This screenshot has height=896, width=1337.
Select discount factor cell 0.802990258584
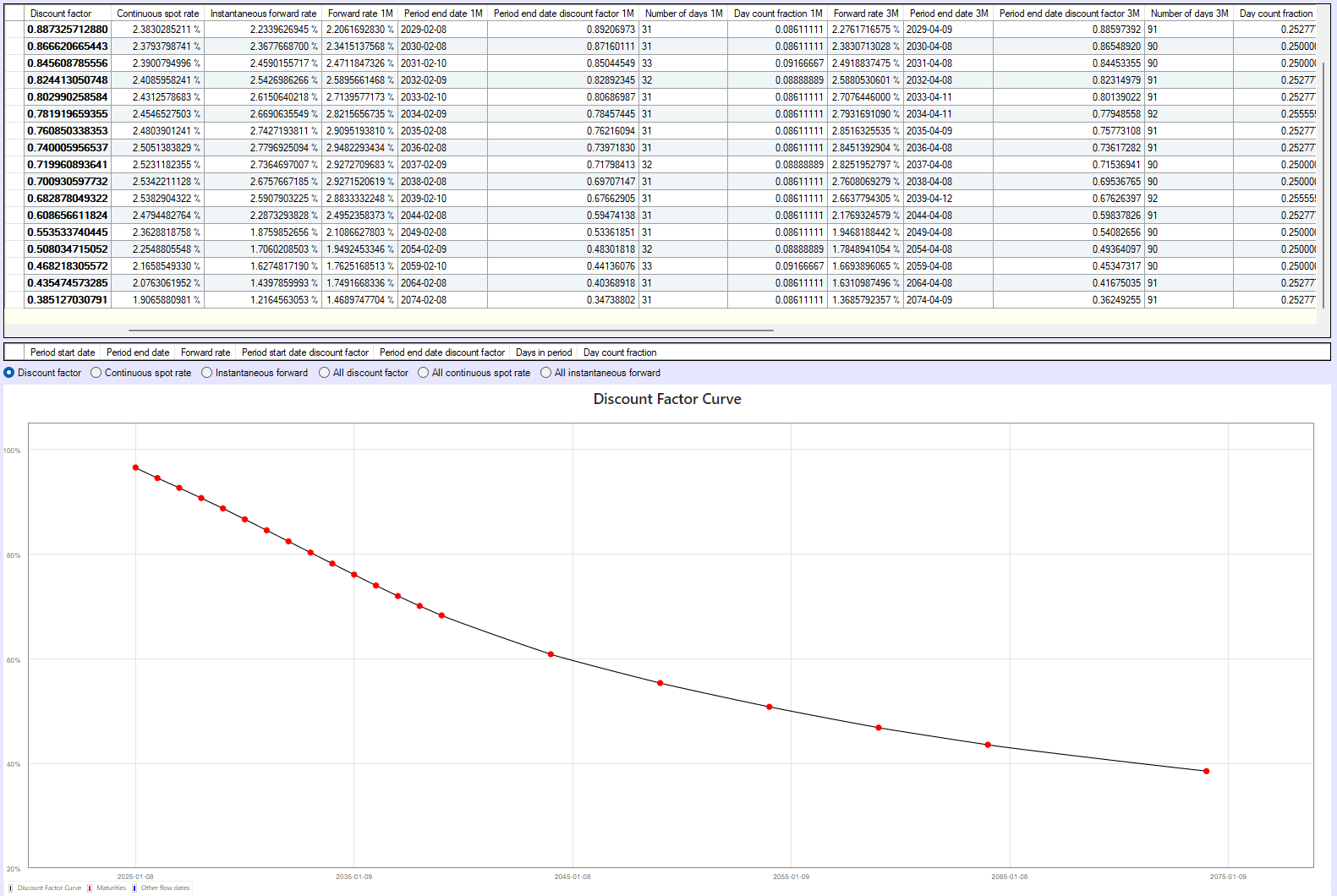tap(68, 97)
